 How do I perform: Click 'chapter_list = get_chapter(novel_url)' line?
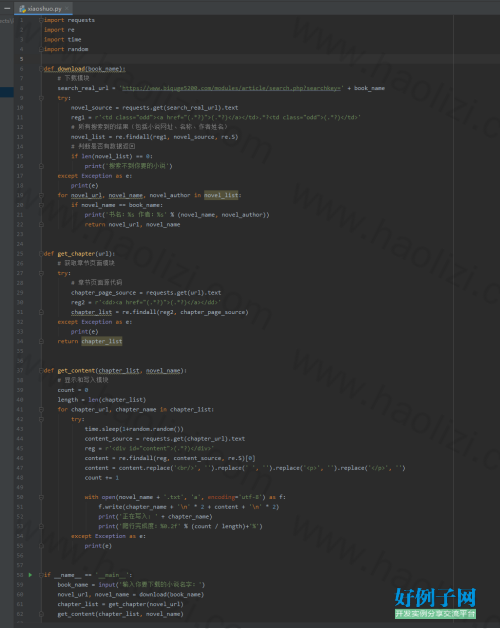point(120,604)
